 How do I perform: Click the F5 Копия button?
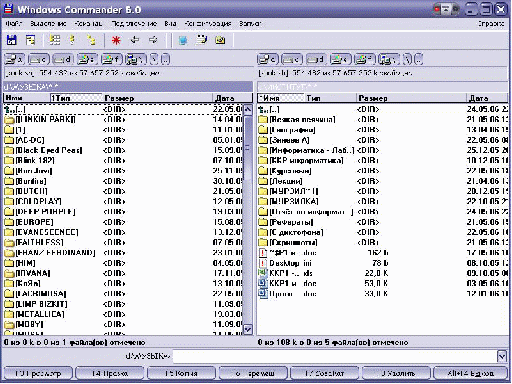click(181, 373)
